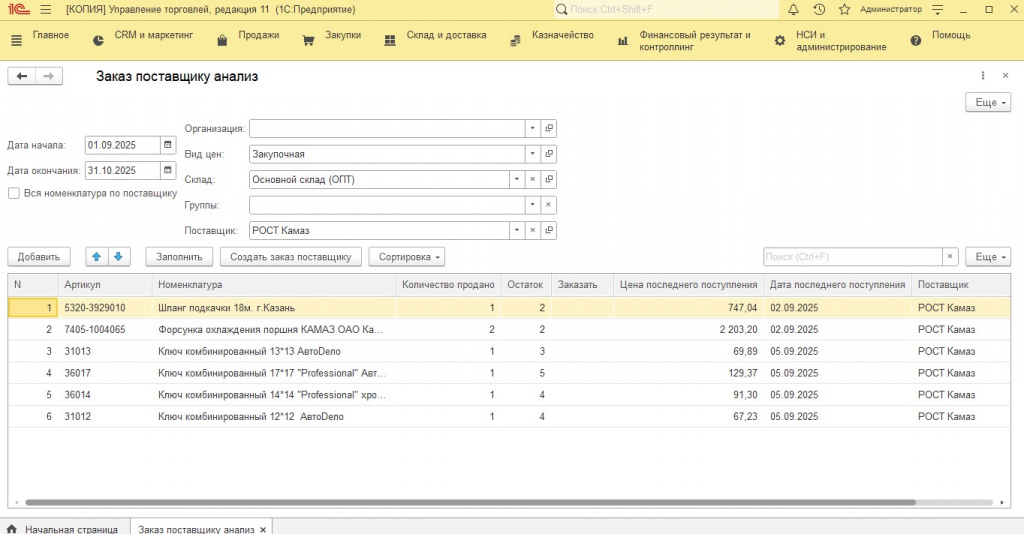The width and height of the screenshot is (1024, 534).
Task: Click the Склад и доставка grid icon
Action: coord(390,40)
